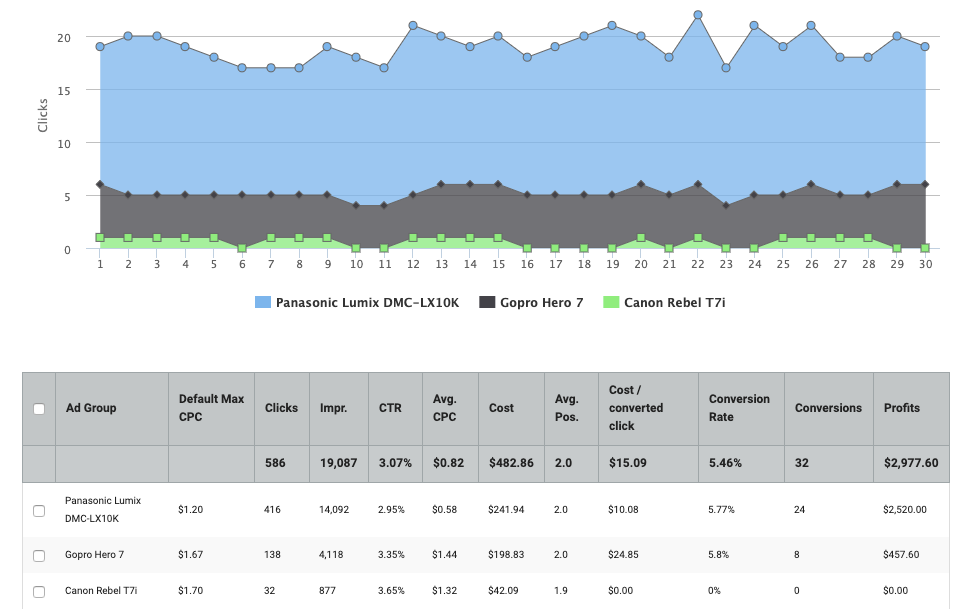Viewport: 960px width, 609px height.
Task: Toggle Gopro Hero 7 dark legend swatch
Action: (487, 302)
